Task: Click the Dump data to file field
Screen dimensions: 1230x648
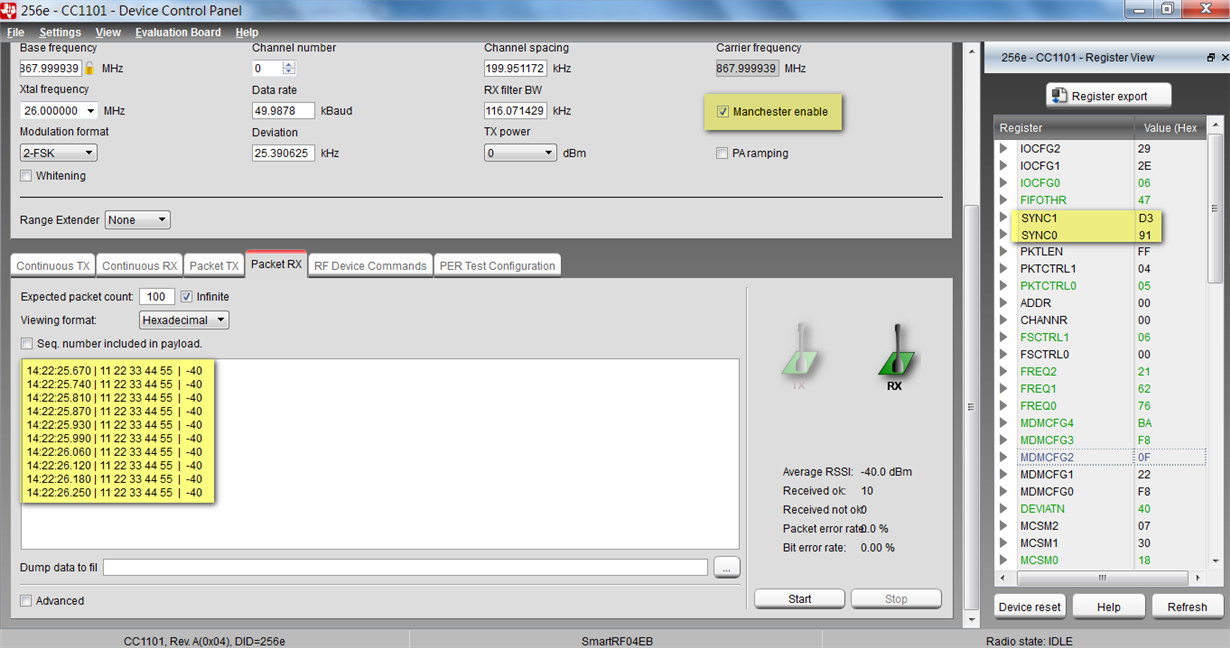Action: click(x=405, y=568)
